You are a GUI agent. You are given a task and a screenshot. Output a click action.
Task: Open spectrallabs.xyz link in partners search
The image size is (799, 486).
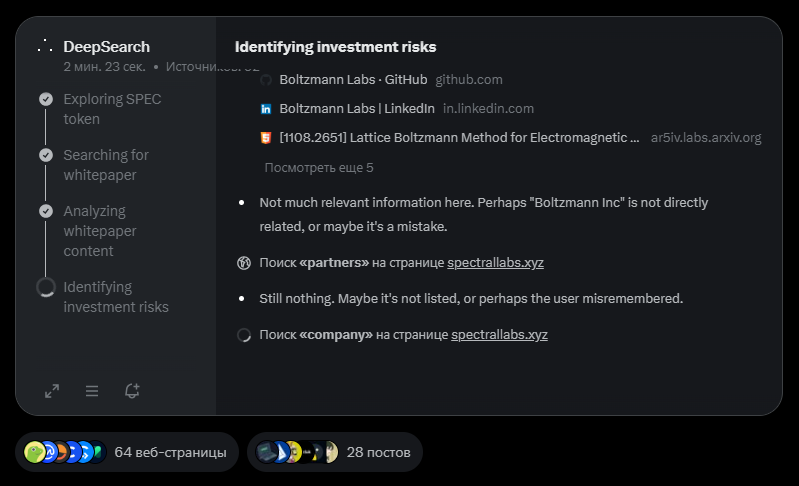point(495,263)
